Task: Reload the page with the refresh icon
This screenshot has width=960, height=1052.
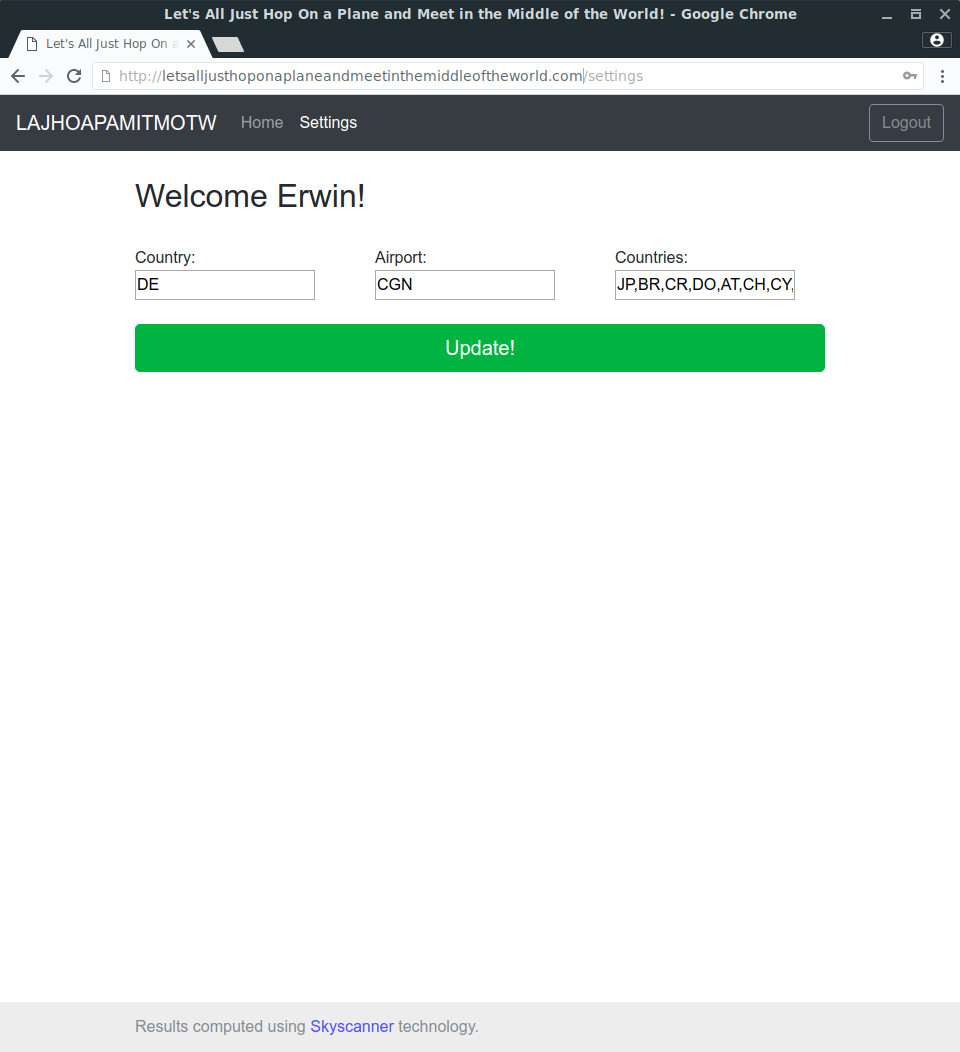Action: pyautogui.click(x=74, y=76)
